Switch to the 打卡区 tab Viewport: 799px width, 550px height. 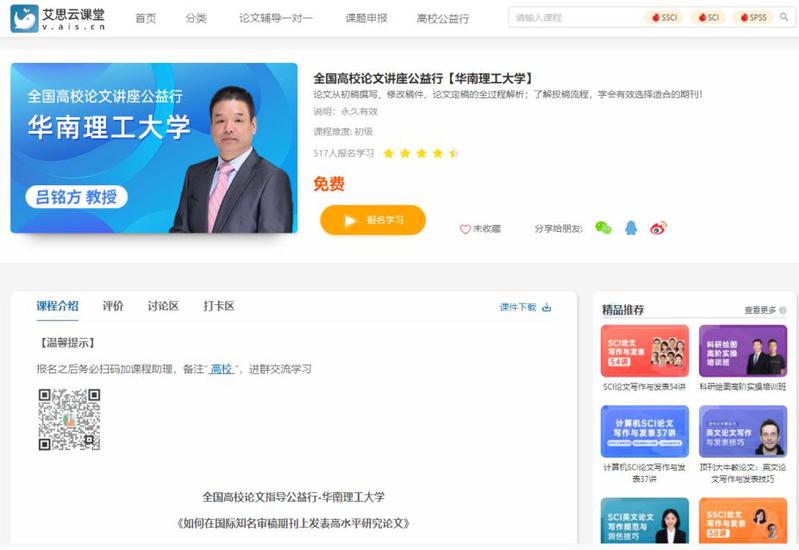coord(219,306)
